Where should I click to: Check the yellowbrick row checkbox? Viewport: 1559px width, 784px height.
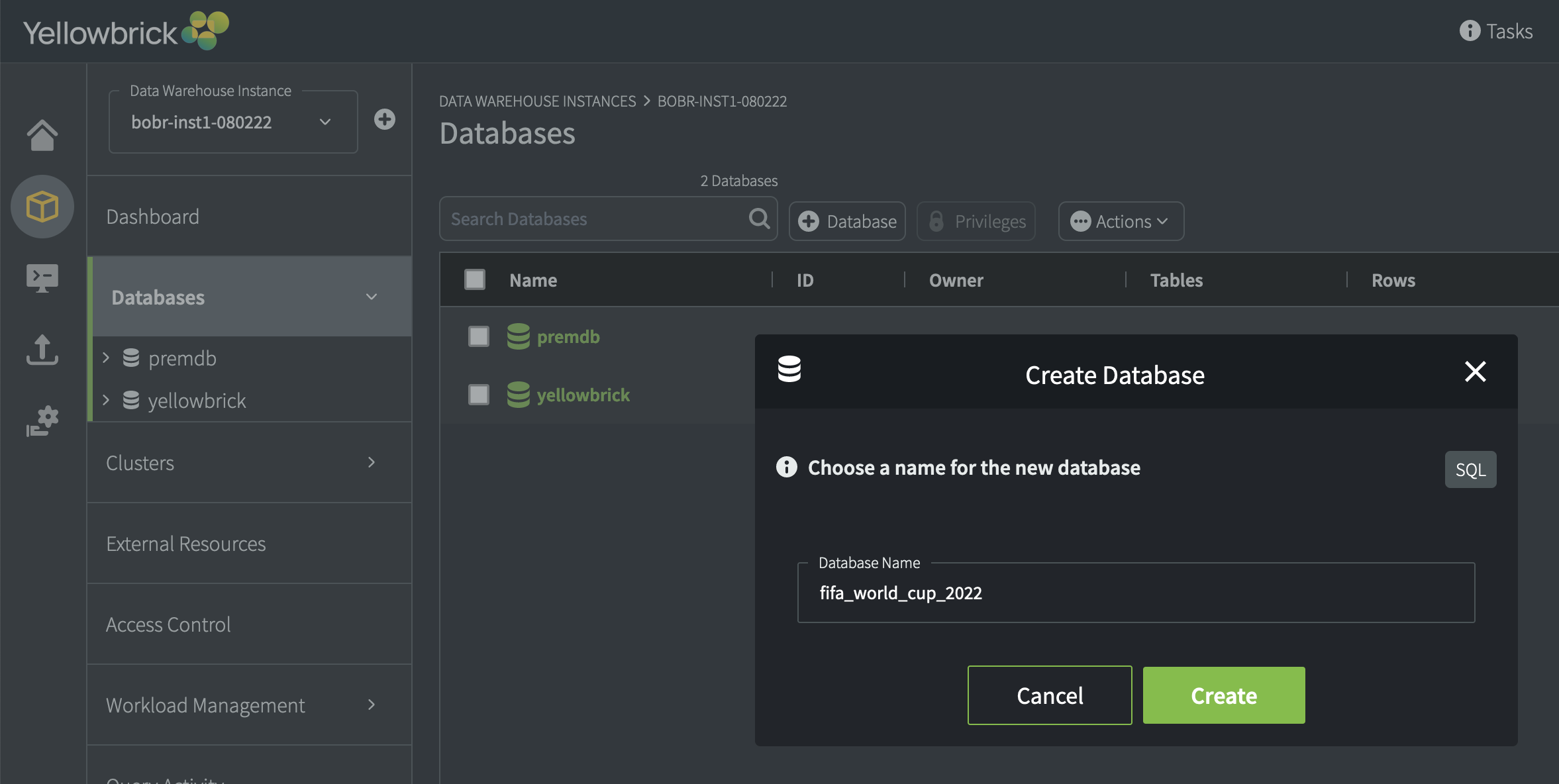(x=478, y=395)
